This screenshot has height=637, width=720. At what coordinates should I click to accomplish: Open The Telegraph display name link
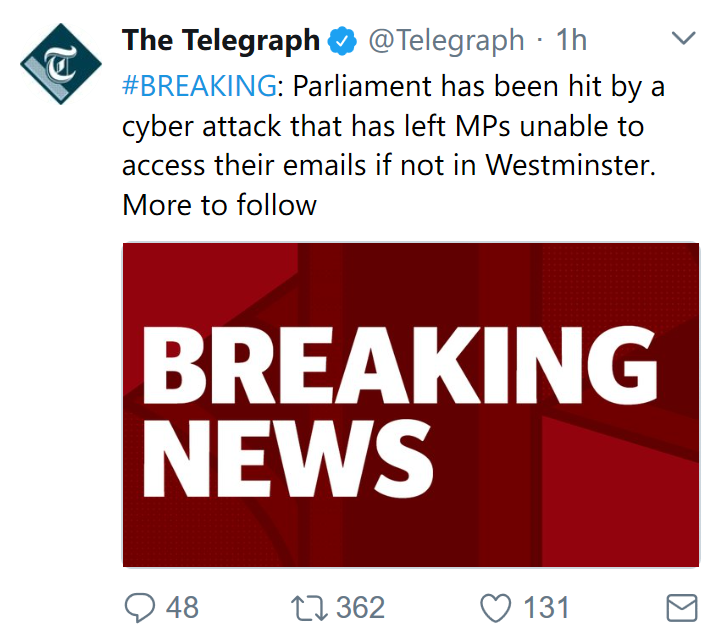pos(220,41)
